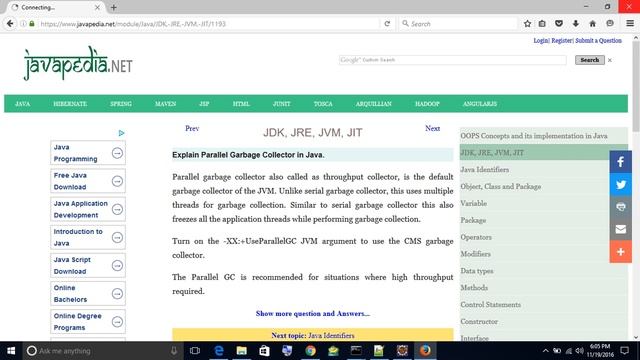Click the Login link
This screenshot has height=360, width=640.
pos(541,40)
